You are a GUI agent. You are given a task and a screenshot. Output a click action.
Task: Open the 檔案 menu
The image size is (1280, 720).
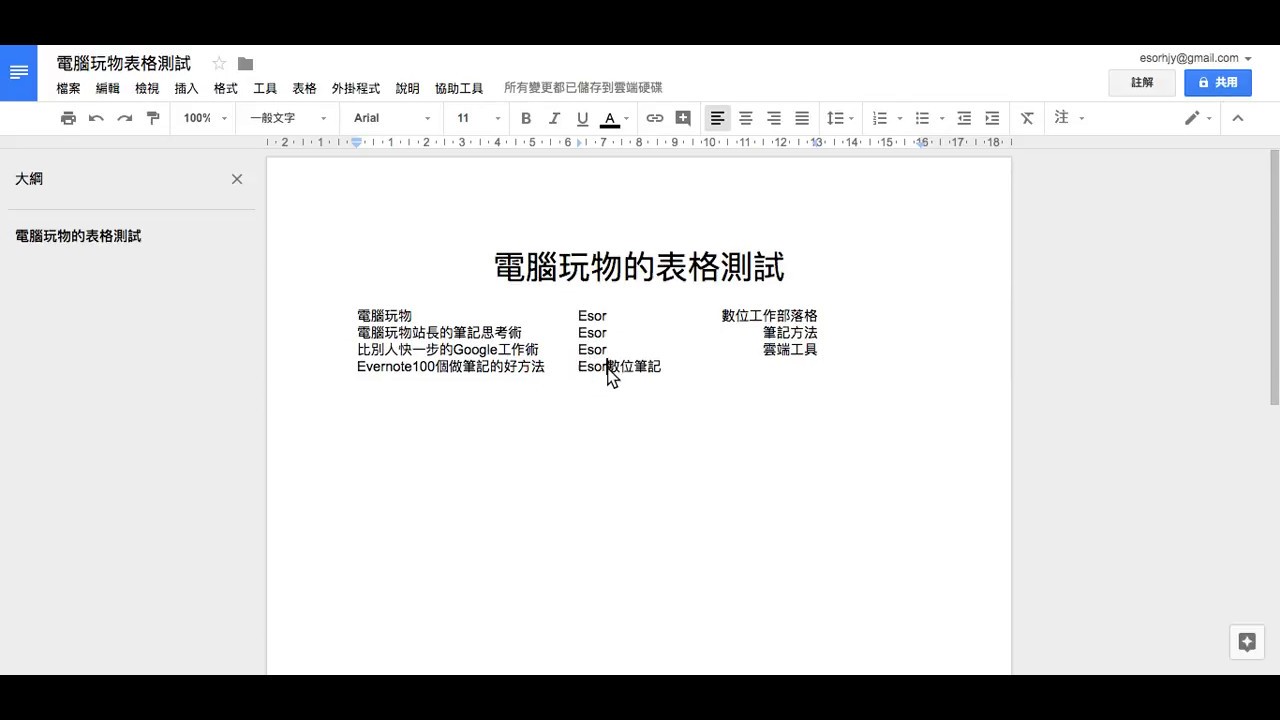coord(69,89)
